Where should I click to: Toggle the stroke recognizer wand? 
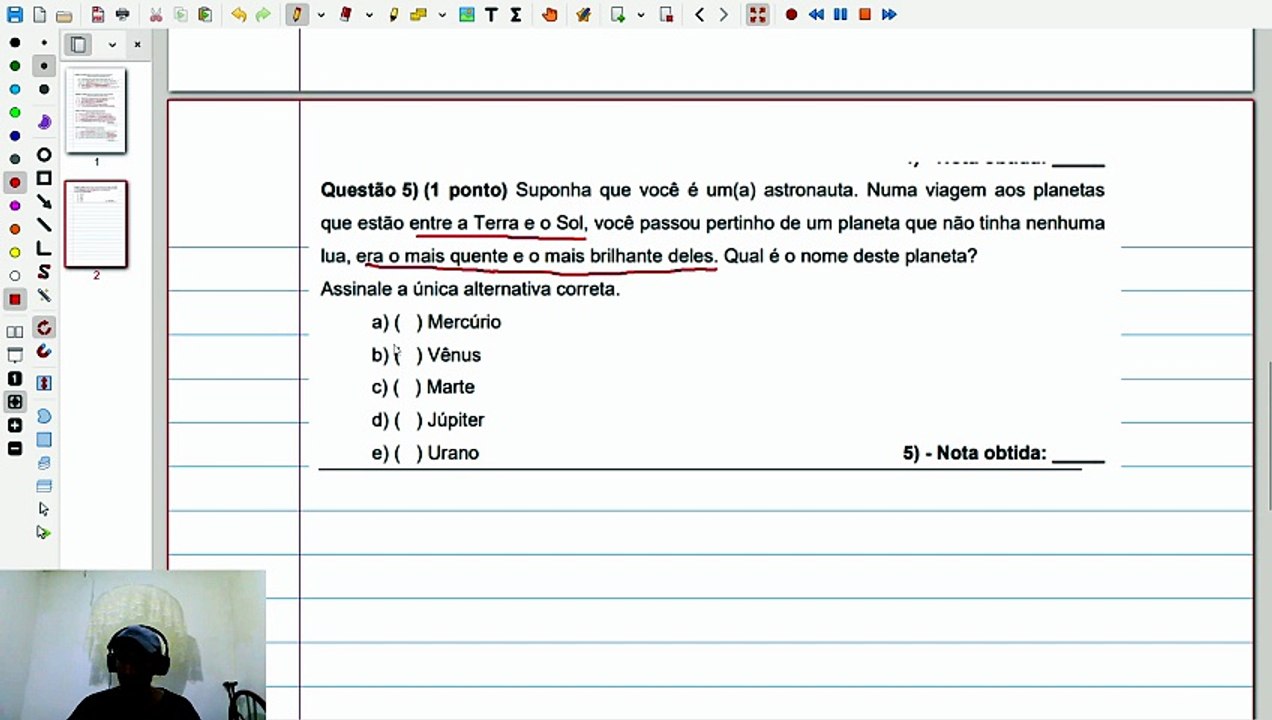44,296
